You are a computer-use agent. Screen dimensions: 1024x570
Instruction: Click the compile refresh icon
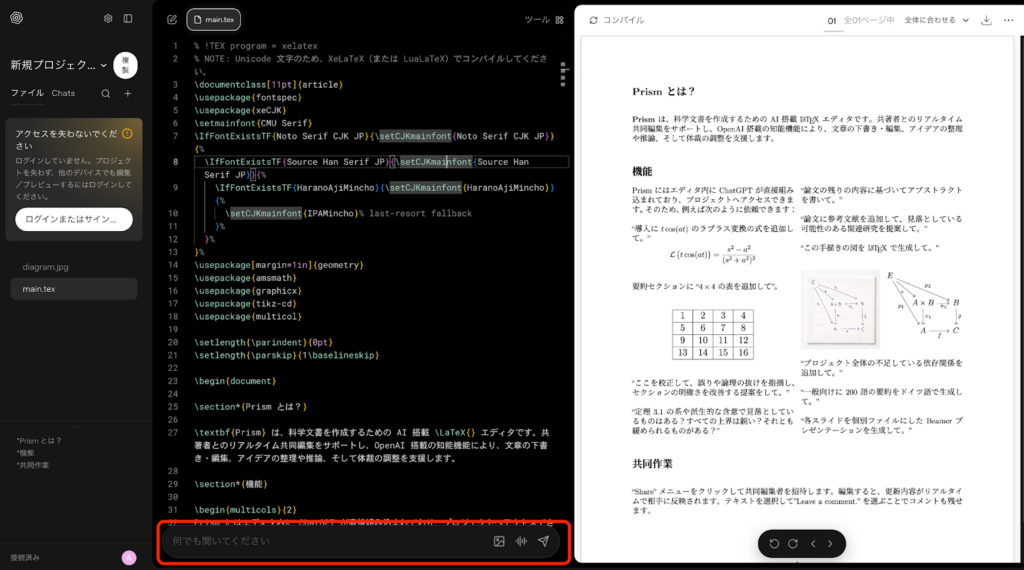[594, 20]
